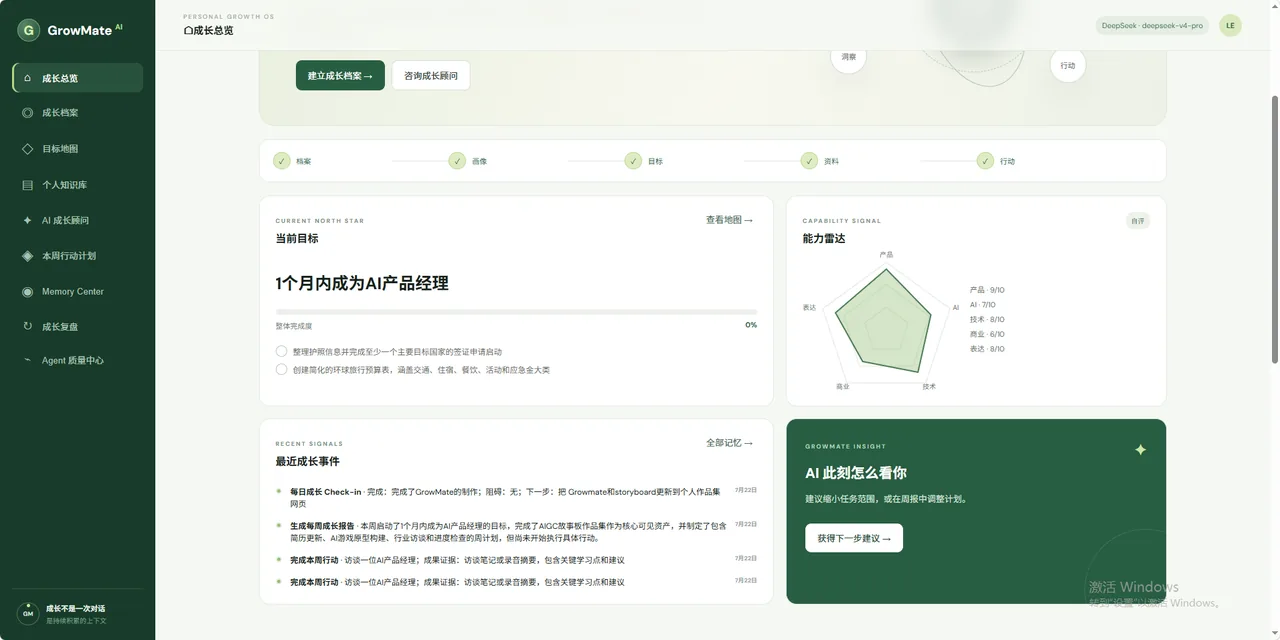The image size is (1280, 640).
Task: Click the 表达 · 8/10 score
Action: click(987, 349)
